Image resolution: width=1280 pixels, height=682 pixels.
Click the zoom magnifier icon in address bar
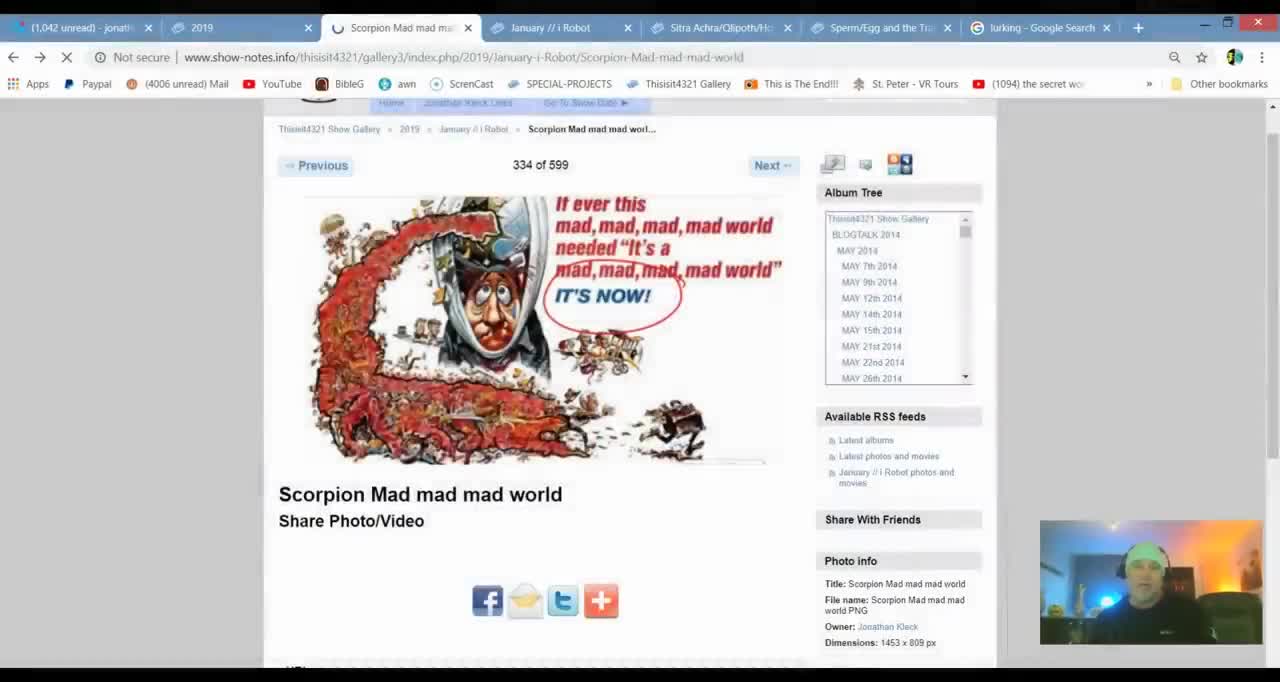pos(1175,57)
